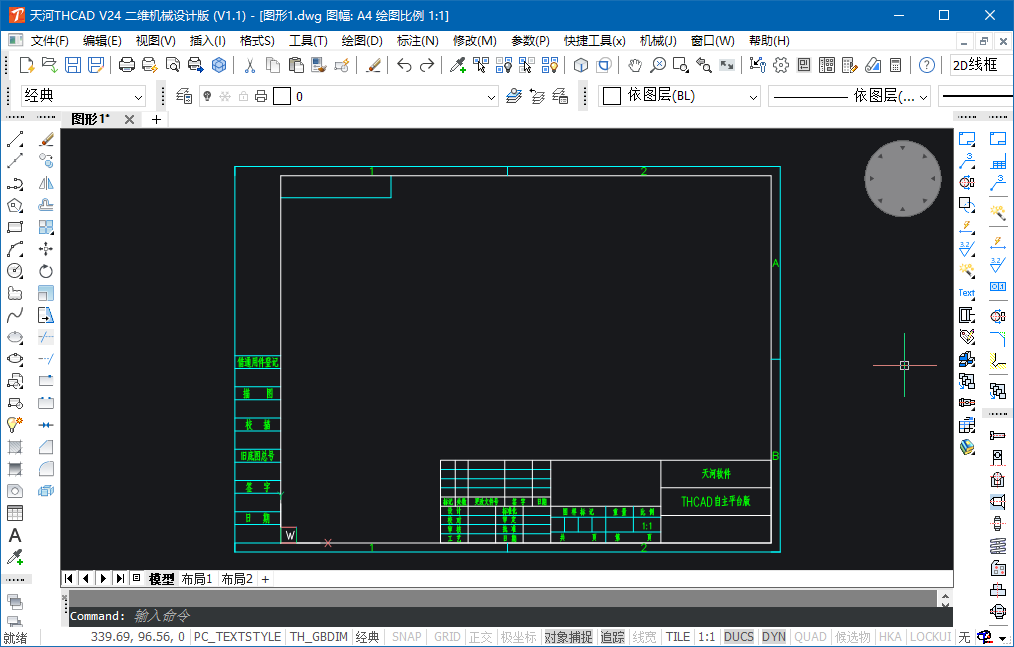Select the Rotate tool in left toolbar

click(46, 271)
